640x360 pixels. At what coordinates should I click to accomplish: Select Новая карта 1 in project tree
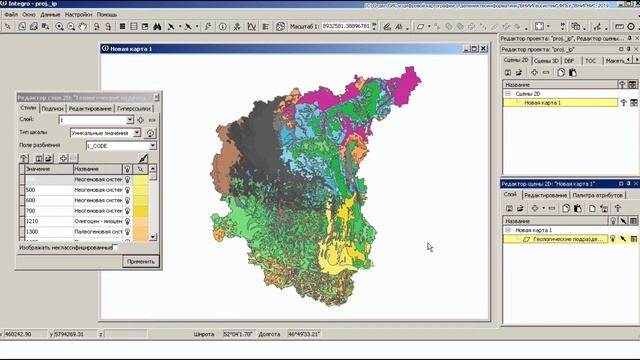click(560, 103)
